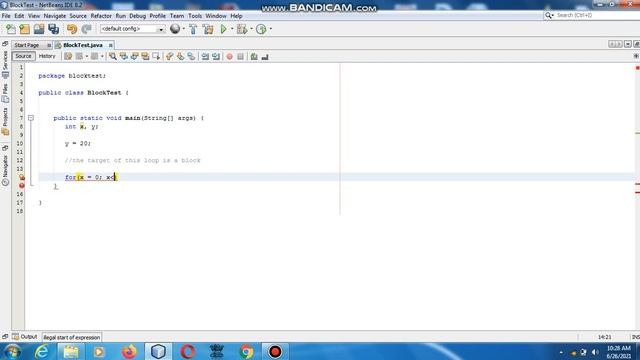
Task: Select the BlockTest.java tab
Action: pyautogui.click(x=83, y=45)
